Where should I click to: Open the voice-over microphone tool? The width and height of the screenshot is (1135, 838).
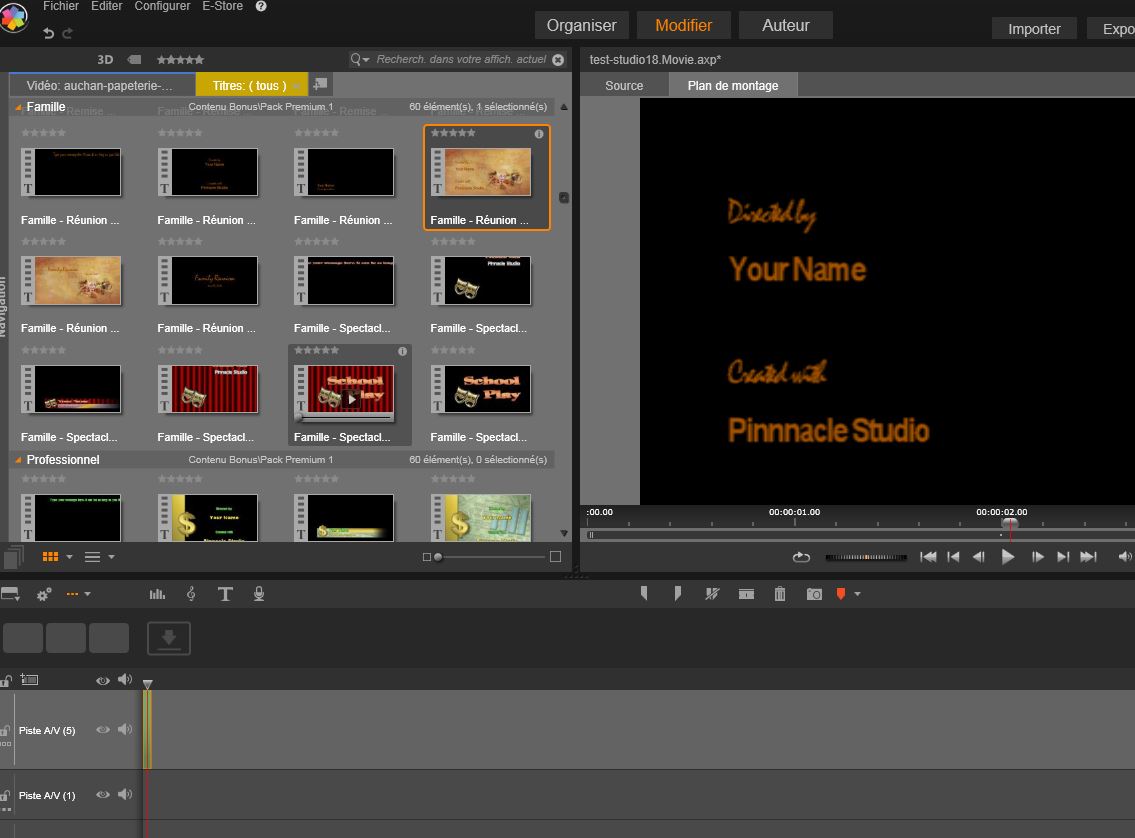coord(258,594)
